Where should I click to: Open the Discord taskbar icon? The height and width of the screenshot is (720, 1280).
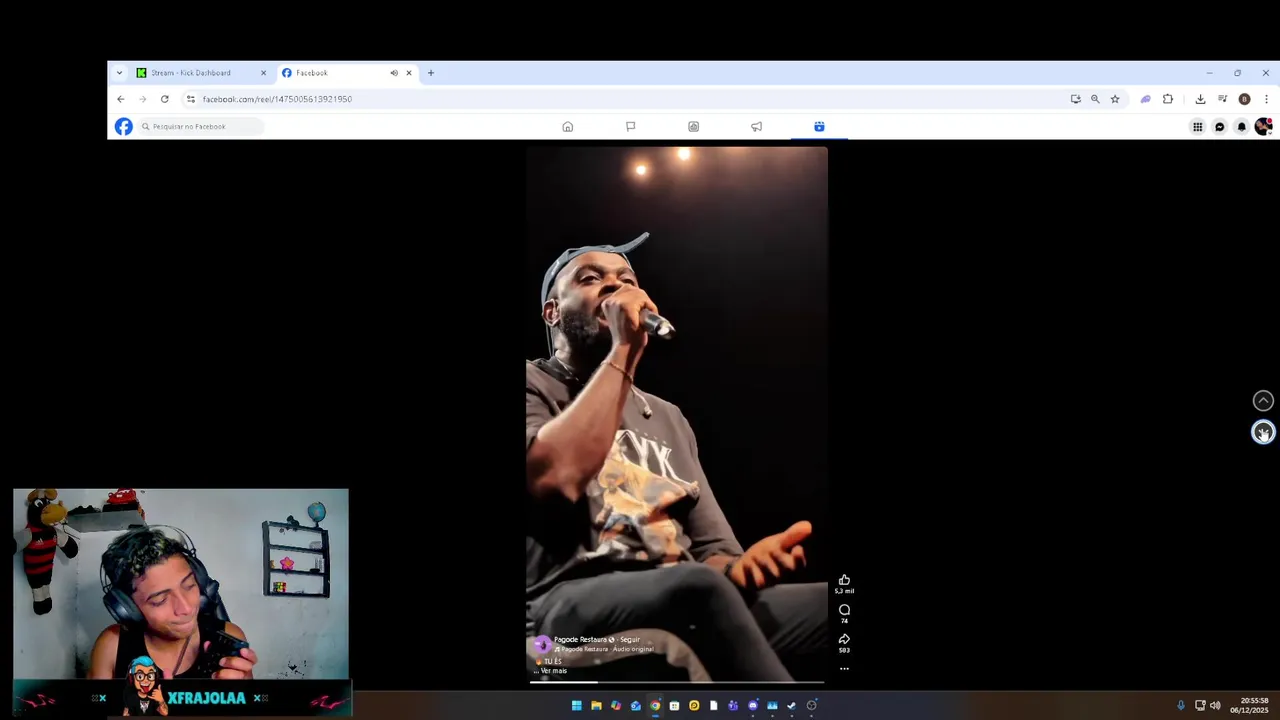(753, 705)
